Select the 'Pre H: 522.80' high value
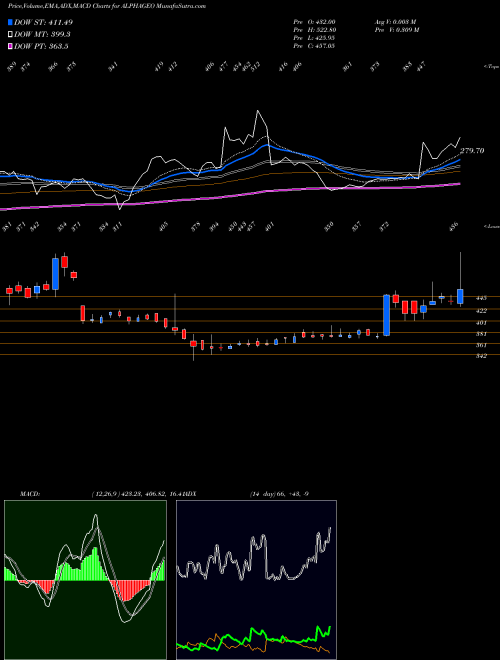 point(314,30)
